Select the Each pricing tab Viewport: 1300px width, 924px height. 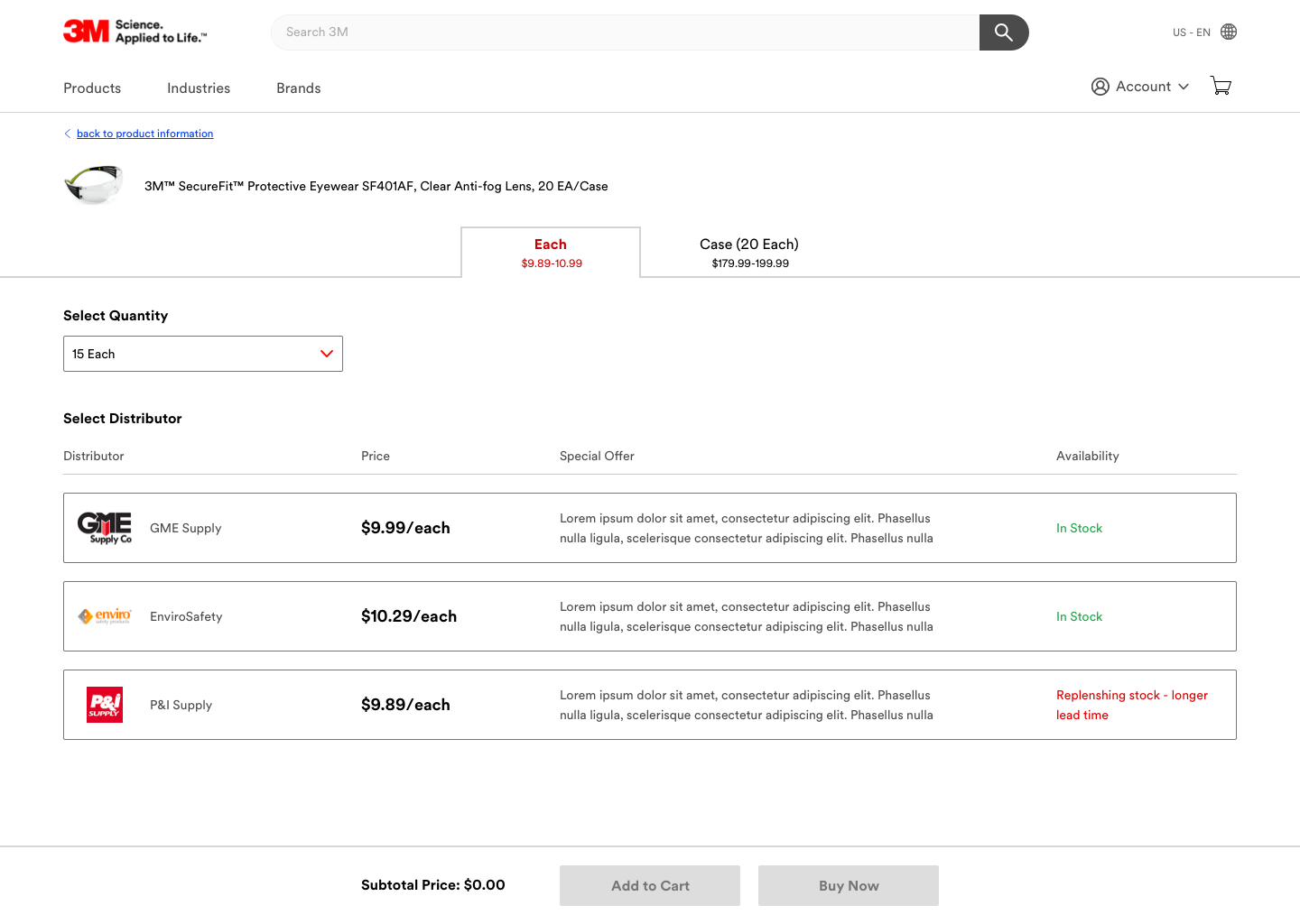point(551,253)
